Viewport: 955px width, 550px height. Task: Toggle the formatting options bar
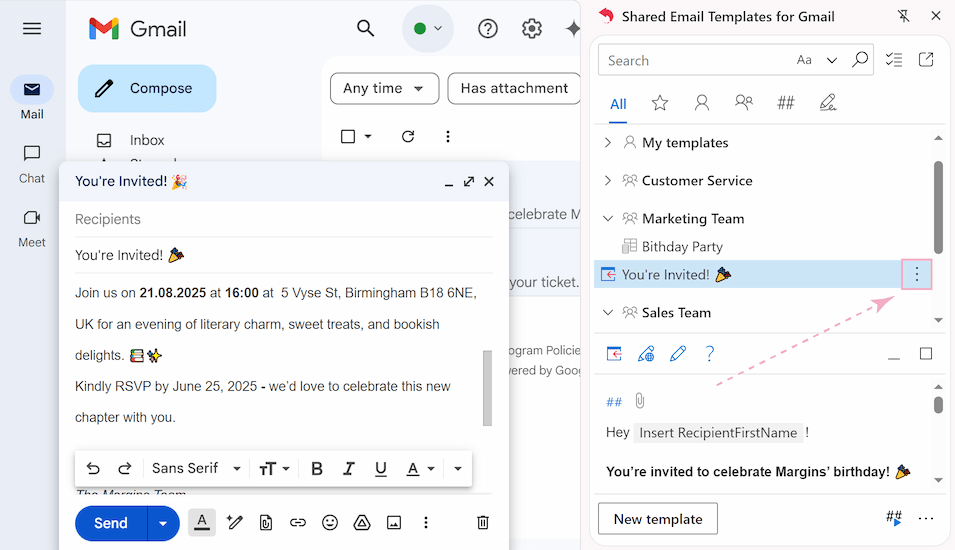coord(202,522)
